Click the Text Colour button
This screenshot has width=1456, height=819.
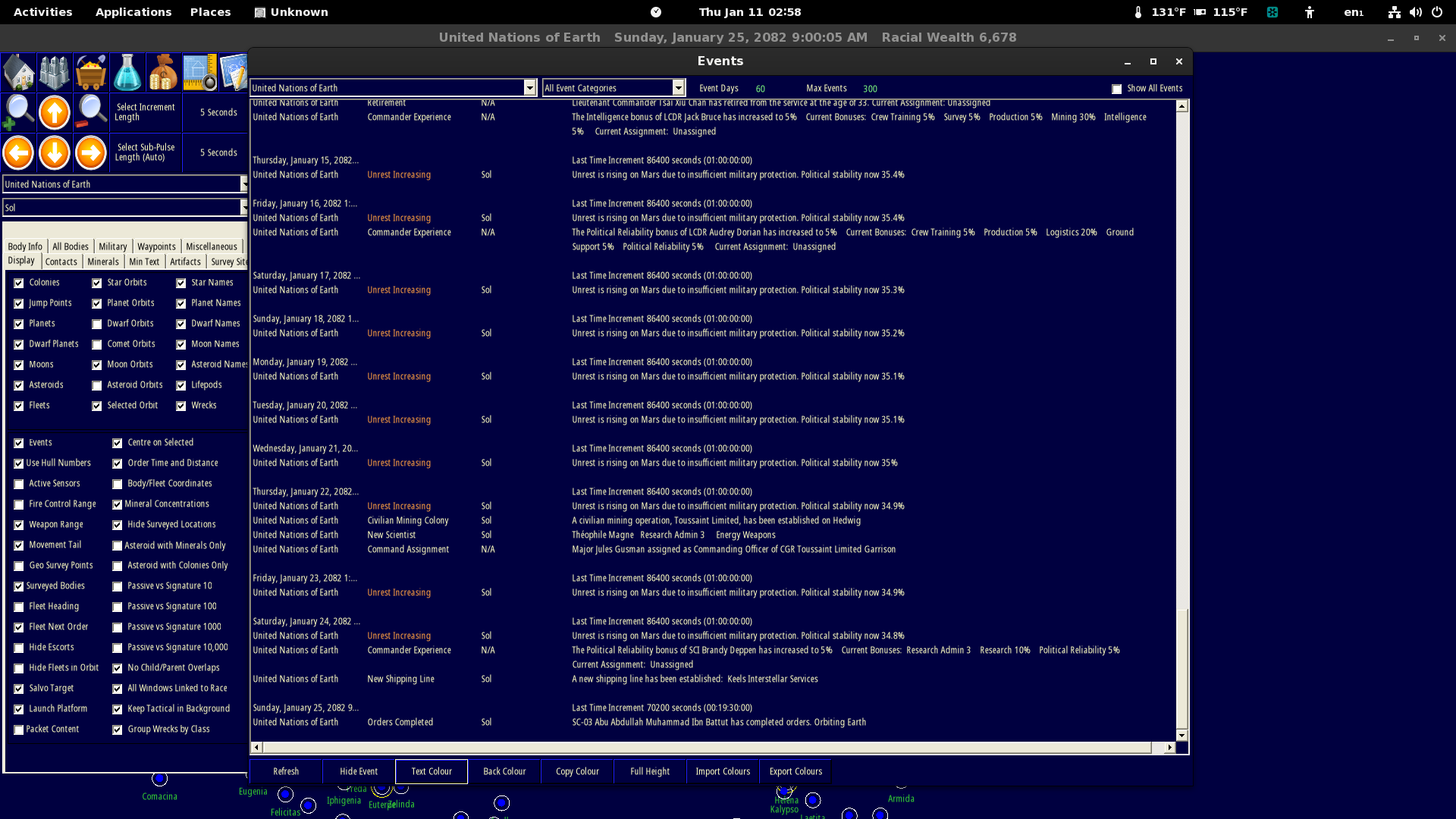(431, 771)
